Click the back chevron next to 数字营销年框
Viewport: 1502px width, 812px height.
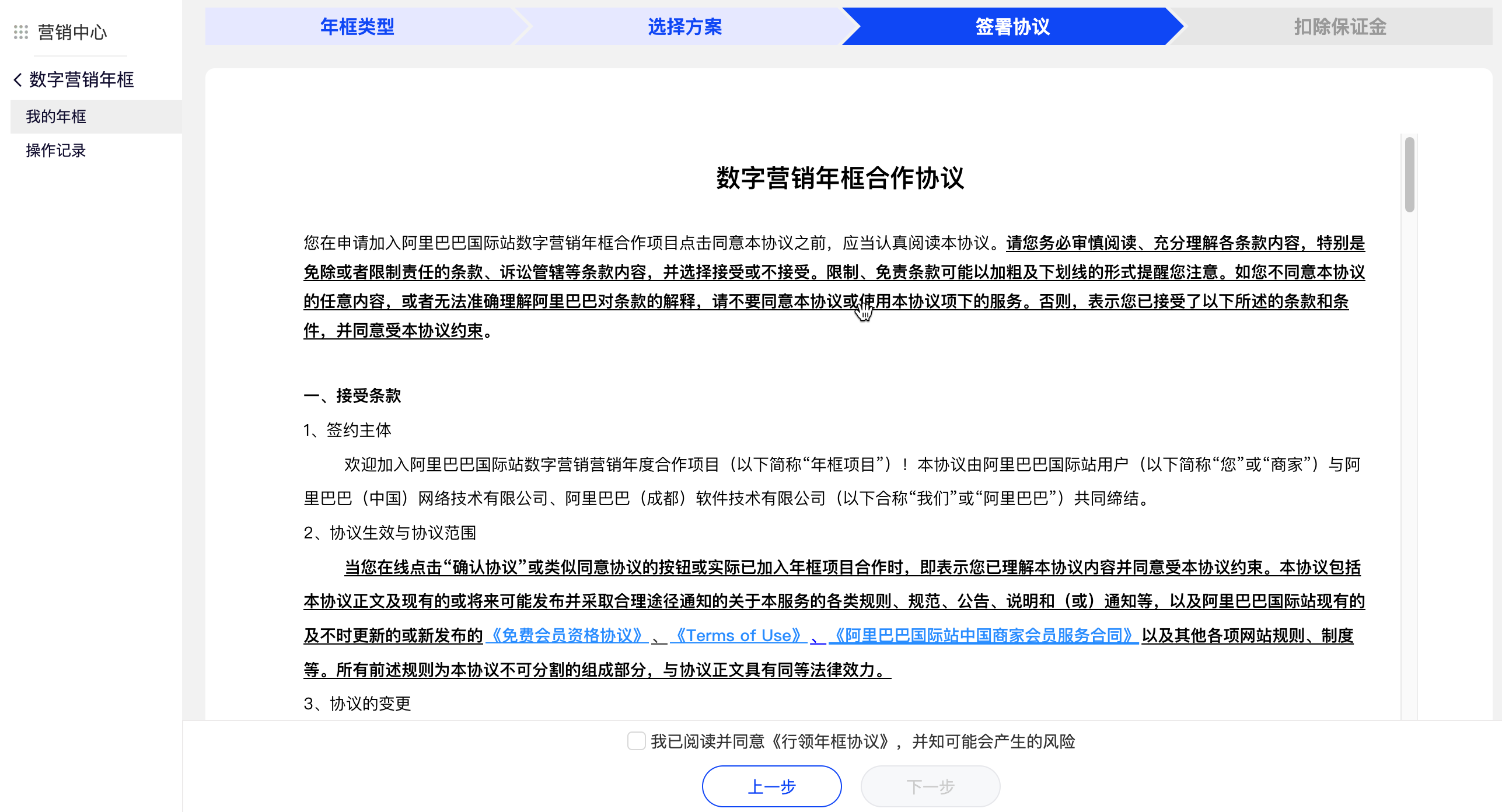[x=18, y=79]
